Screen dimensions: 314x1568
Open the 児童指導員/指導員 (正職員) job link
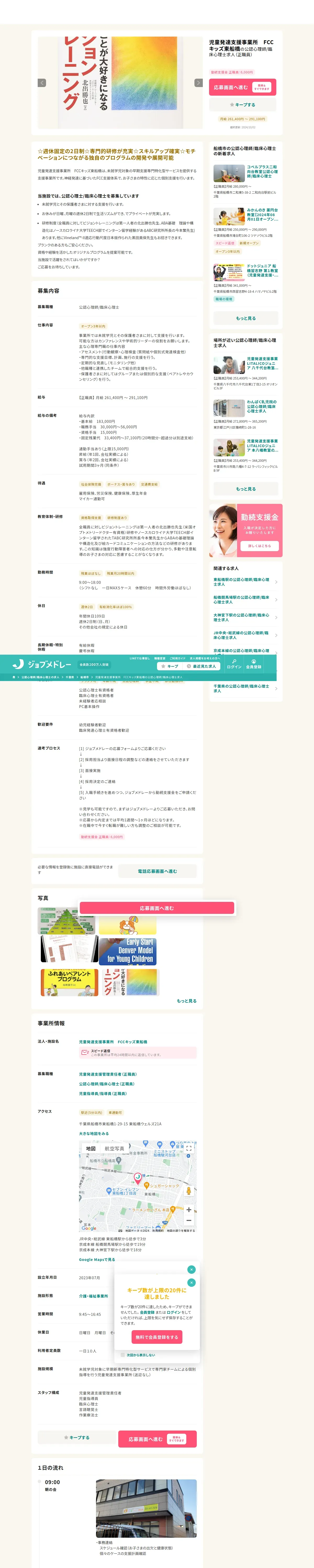coord(104,1094)
